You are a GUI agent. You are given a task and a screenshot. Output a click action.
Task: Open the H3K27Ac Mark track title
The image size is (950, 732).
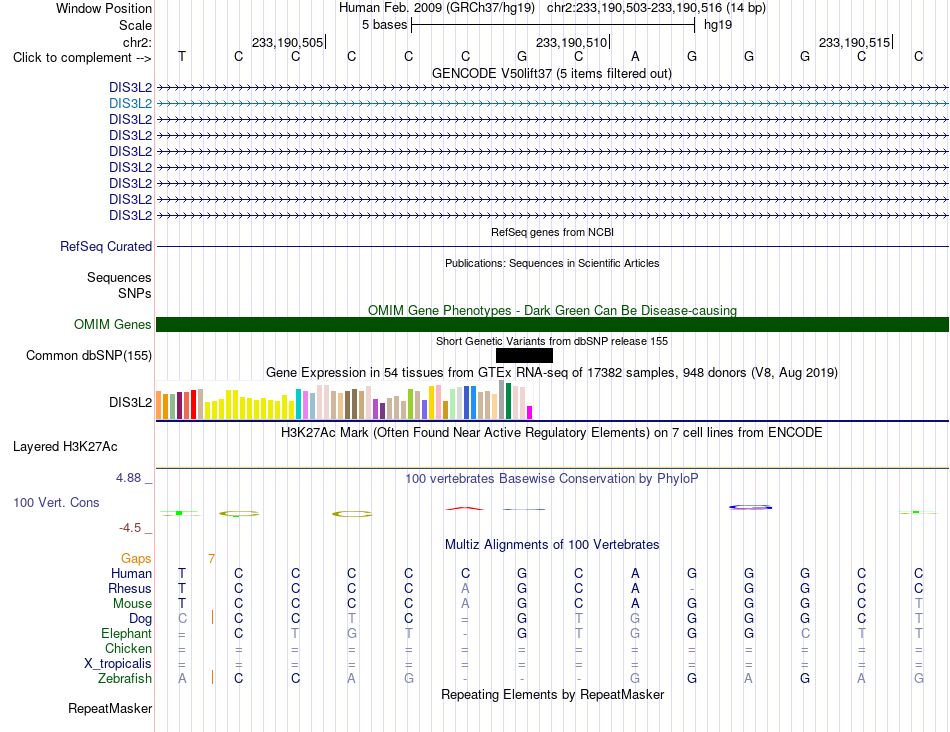[551, 433]
